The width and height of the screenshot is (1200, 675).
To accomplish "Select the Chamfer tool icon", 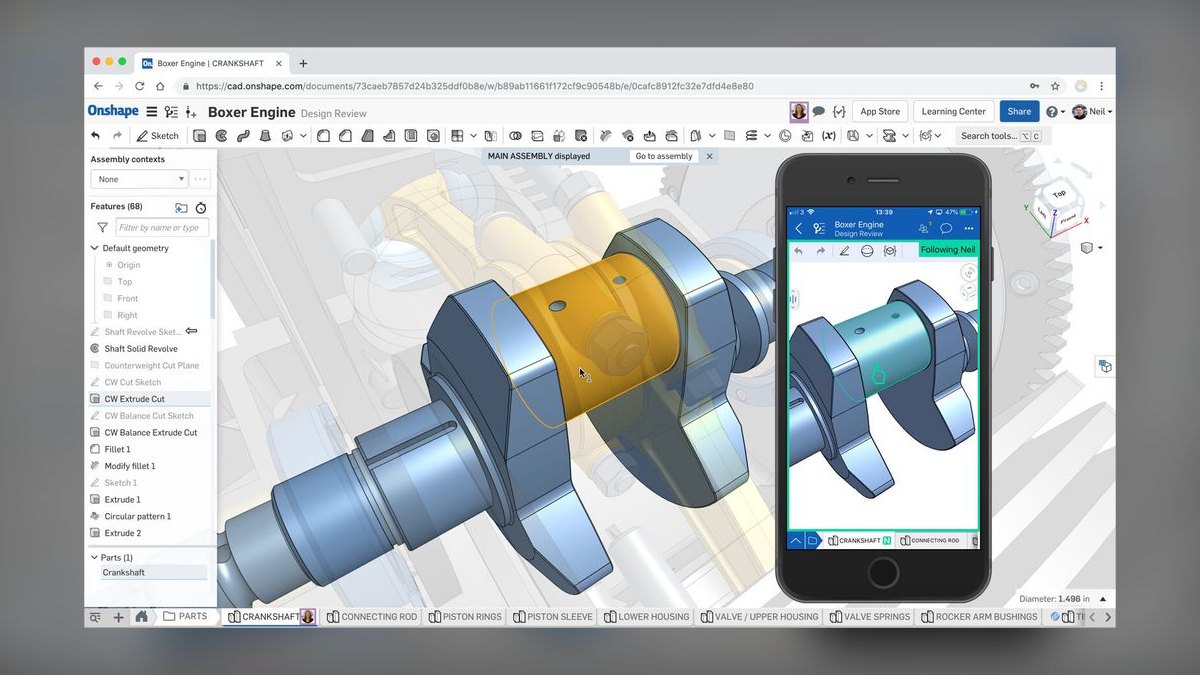I will pos(345,136).
